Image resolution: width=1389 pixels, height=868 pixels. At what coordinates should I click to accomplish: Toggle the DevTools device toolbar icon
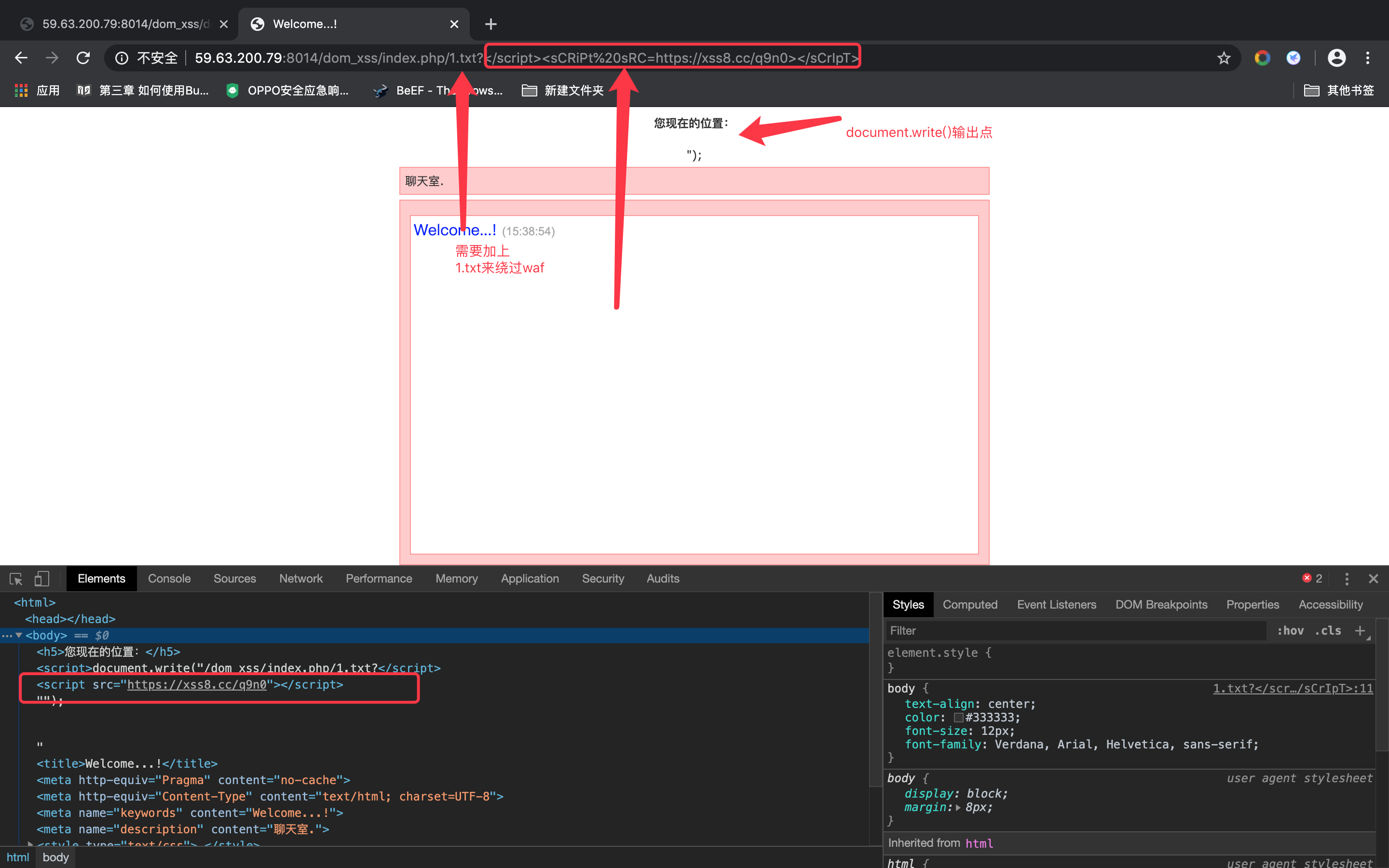tap(41, 579)
